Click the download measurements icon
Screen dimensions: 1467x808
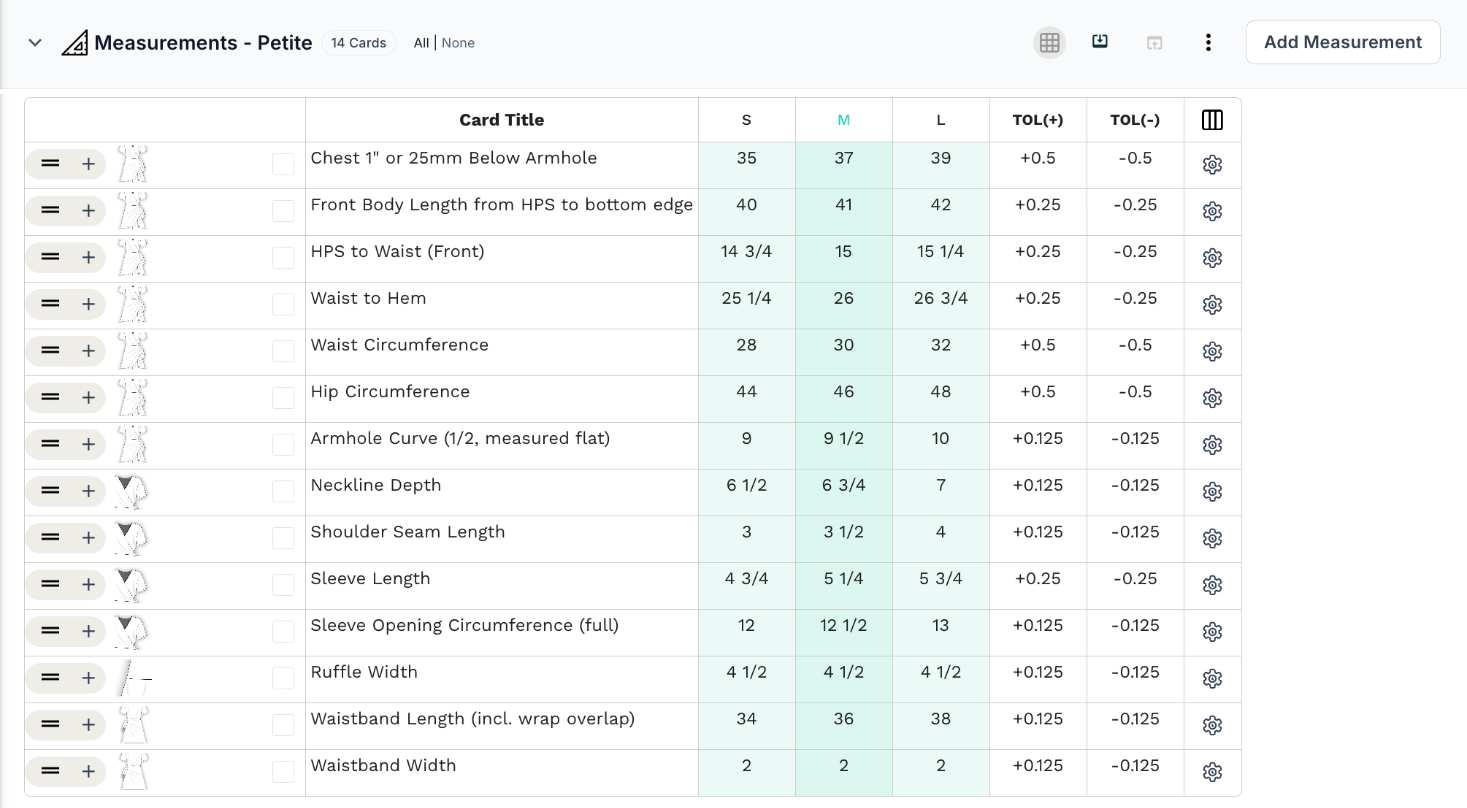coord(1100,42)
